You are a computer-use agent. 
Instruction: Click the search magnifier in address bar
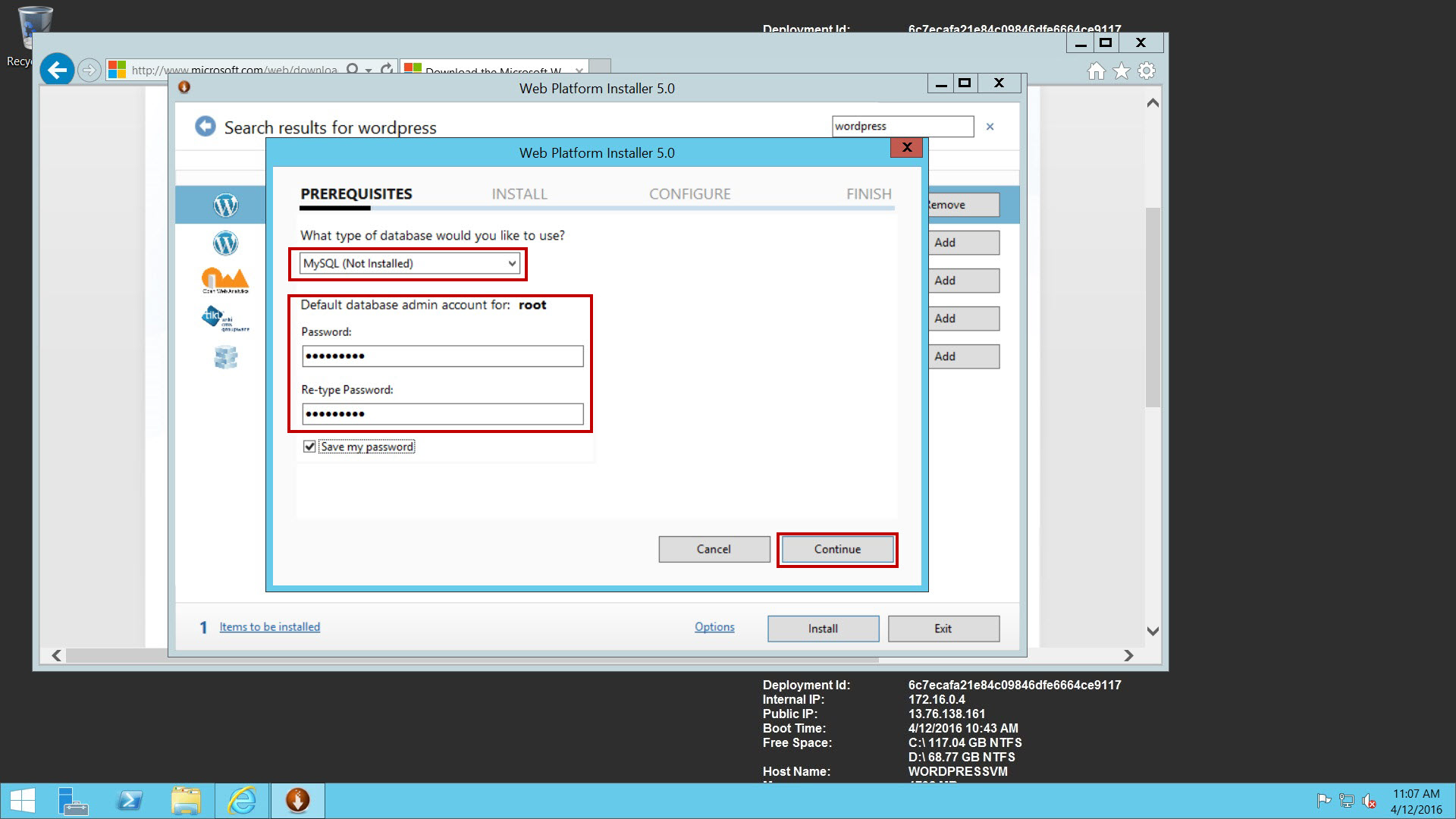pyautogui.click(x=352, y=69)
